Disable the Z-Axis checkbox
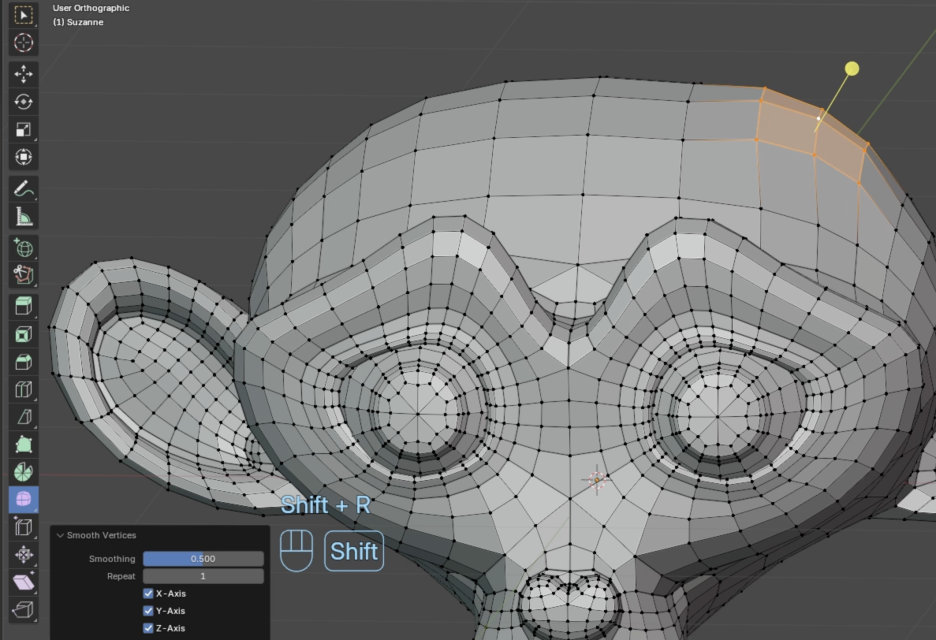This screenshot has height=640, width=936. 148,628
